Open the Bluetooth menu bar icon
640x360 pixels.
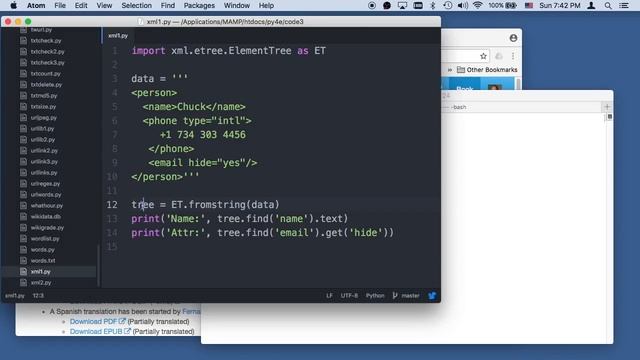click(x=433, y=6)
